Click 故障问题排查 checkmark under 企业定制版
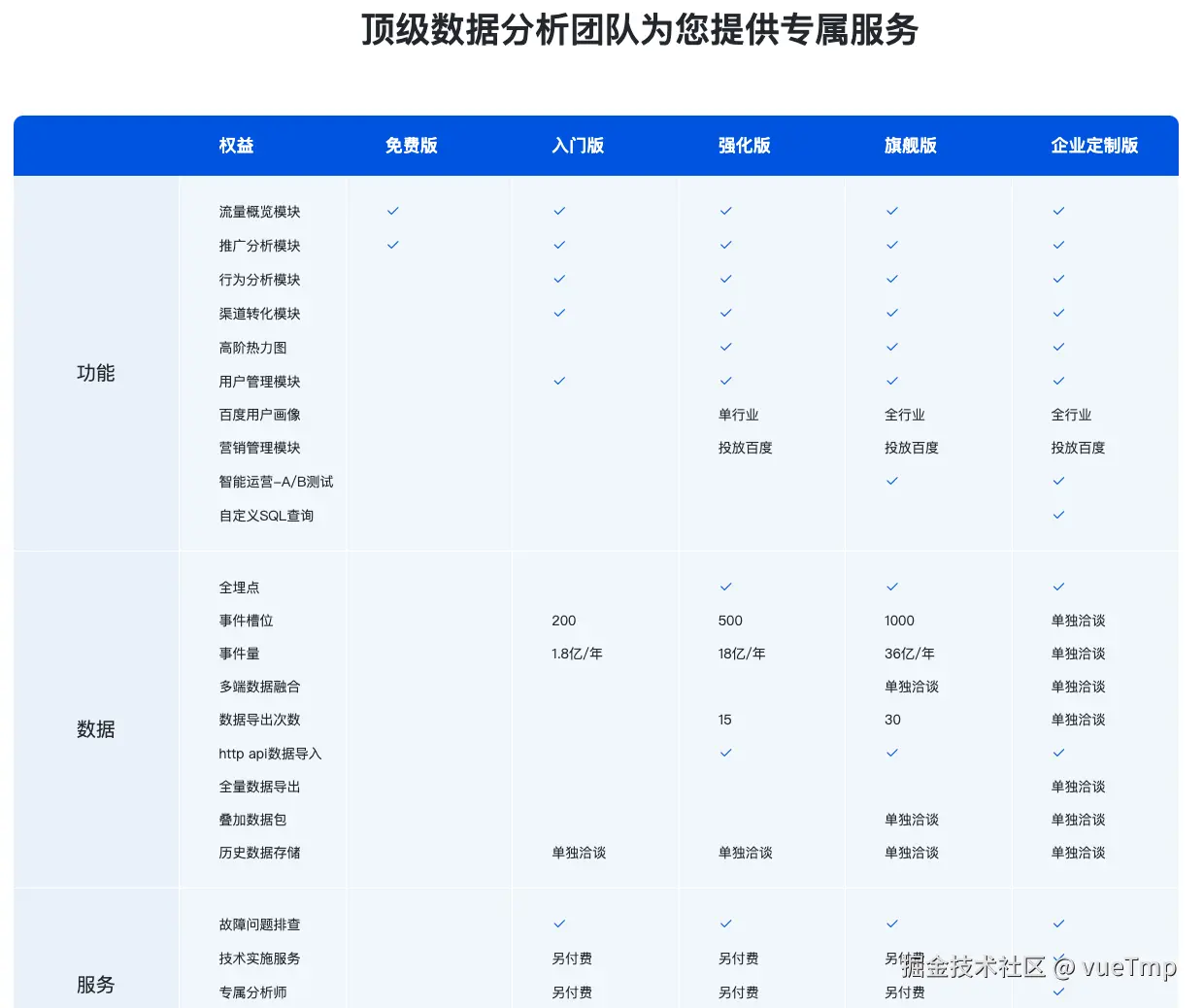 (x=1059, y=924)
